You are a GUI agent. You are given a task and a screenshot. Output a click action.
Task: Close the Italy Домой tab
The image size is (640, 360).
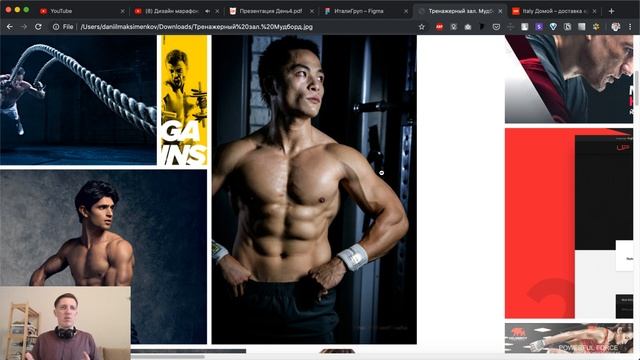click(594, 11)
